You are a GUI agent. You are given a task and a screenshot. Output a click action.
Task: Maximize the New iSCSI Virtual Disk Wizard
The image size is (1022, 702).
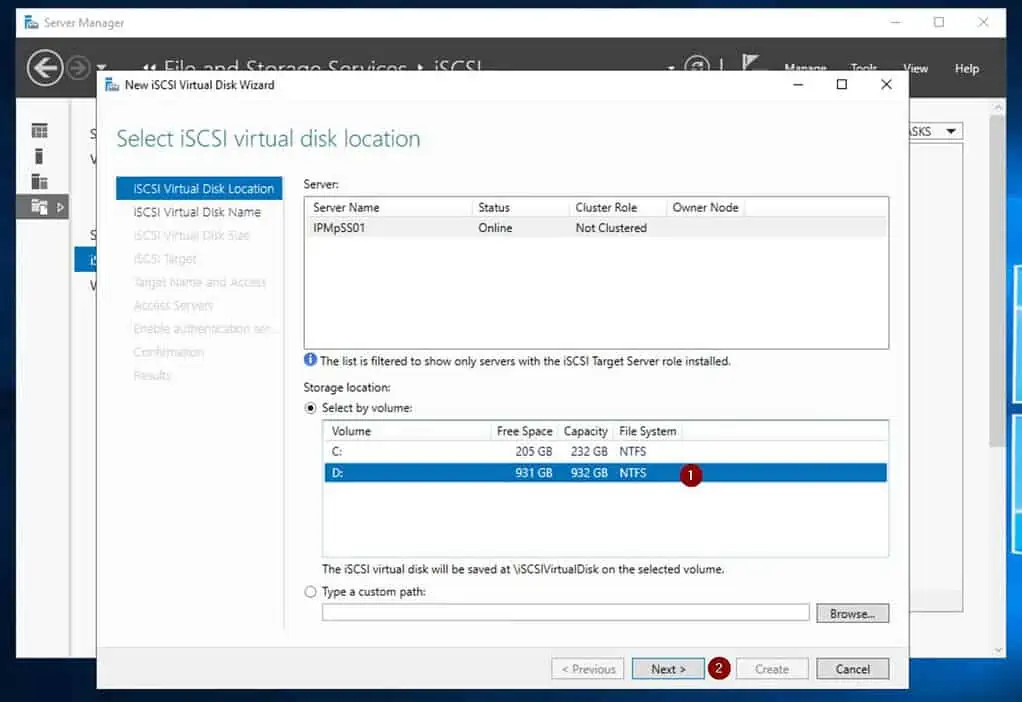841,85
